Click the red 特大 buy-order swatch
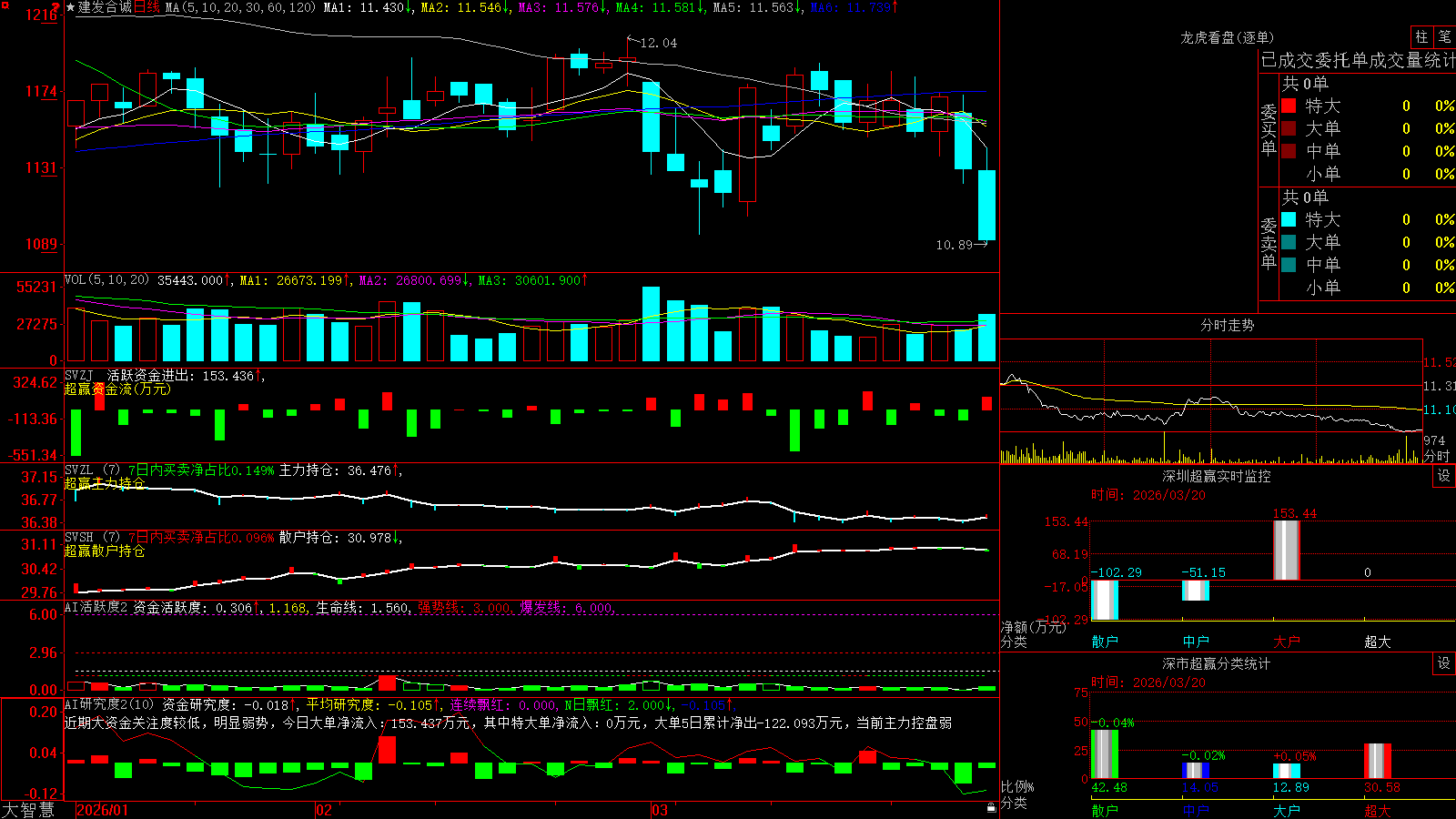Viewport: 1456px width, 819px height. 1289,106
